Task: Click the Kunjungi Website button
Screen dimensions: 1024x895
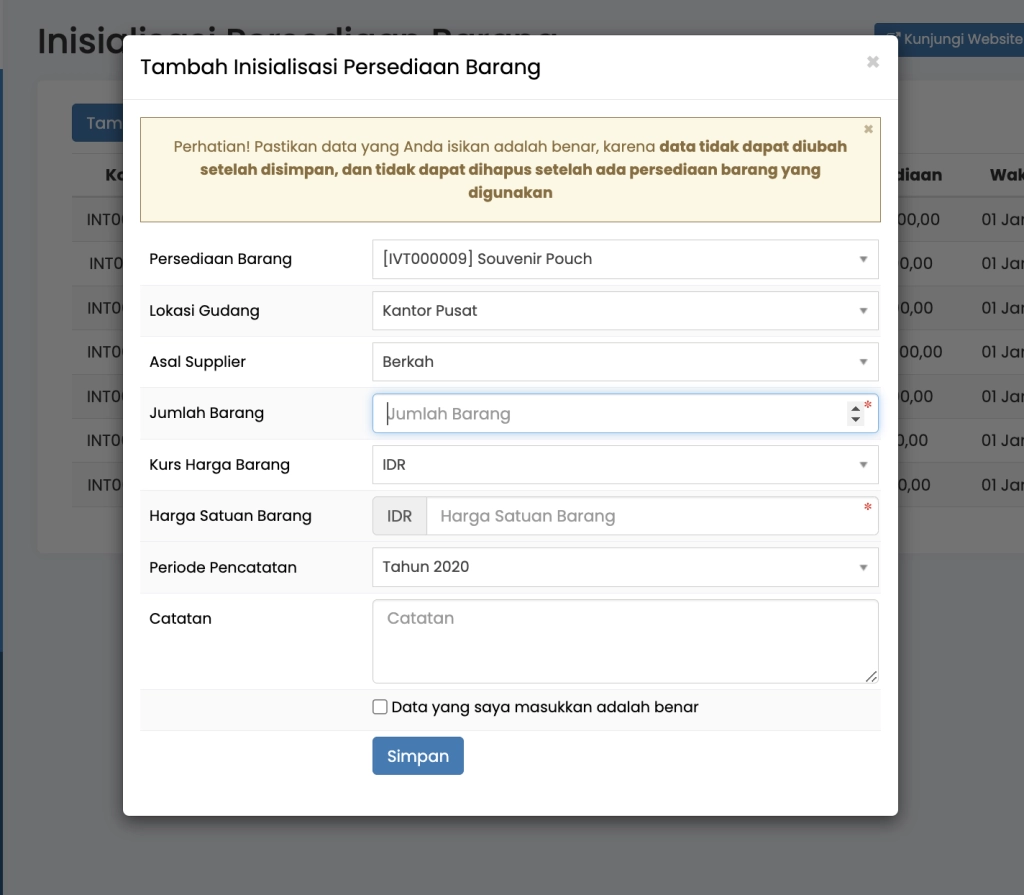Action: click(950, 39)
